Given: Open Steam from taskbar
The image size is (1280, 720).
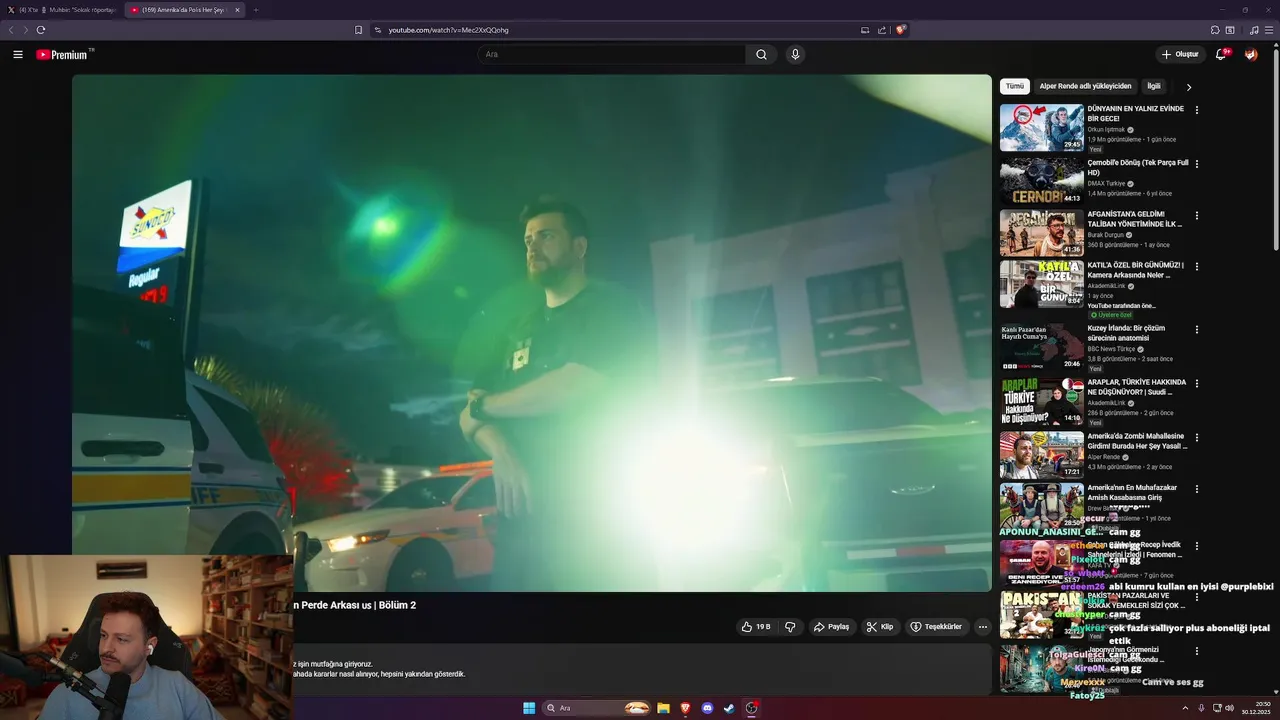Looking at the screenshot, I should click(729, 708).
